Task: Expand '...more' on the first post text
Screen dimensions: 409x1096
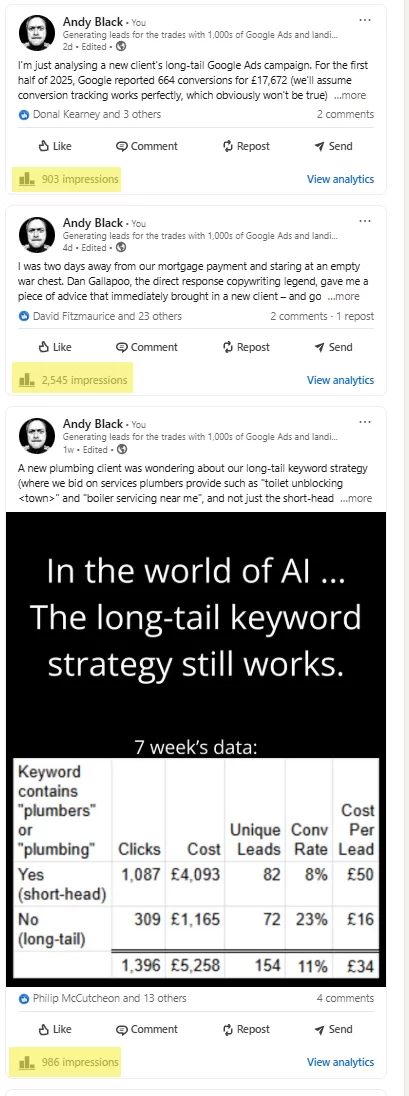Action: [x=349, y=95]
